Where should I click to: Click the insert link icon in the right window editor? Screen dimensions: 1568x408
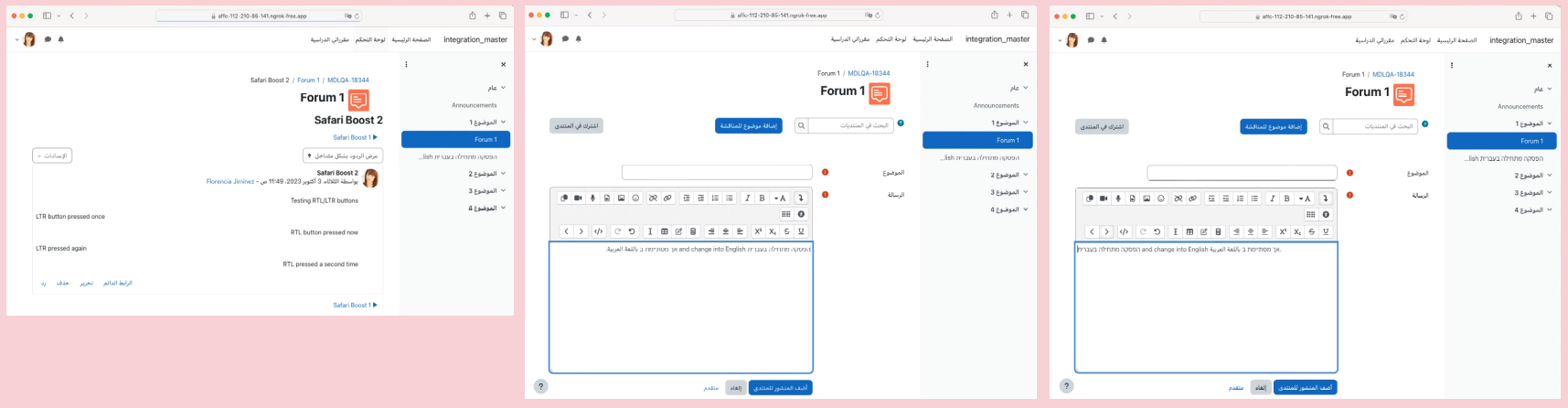point(1192,198)
